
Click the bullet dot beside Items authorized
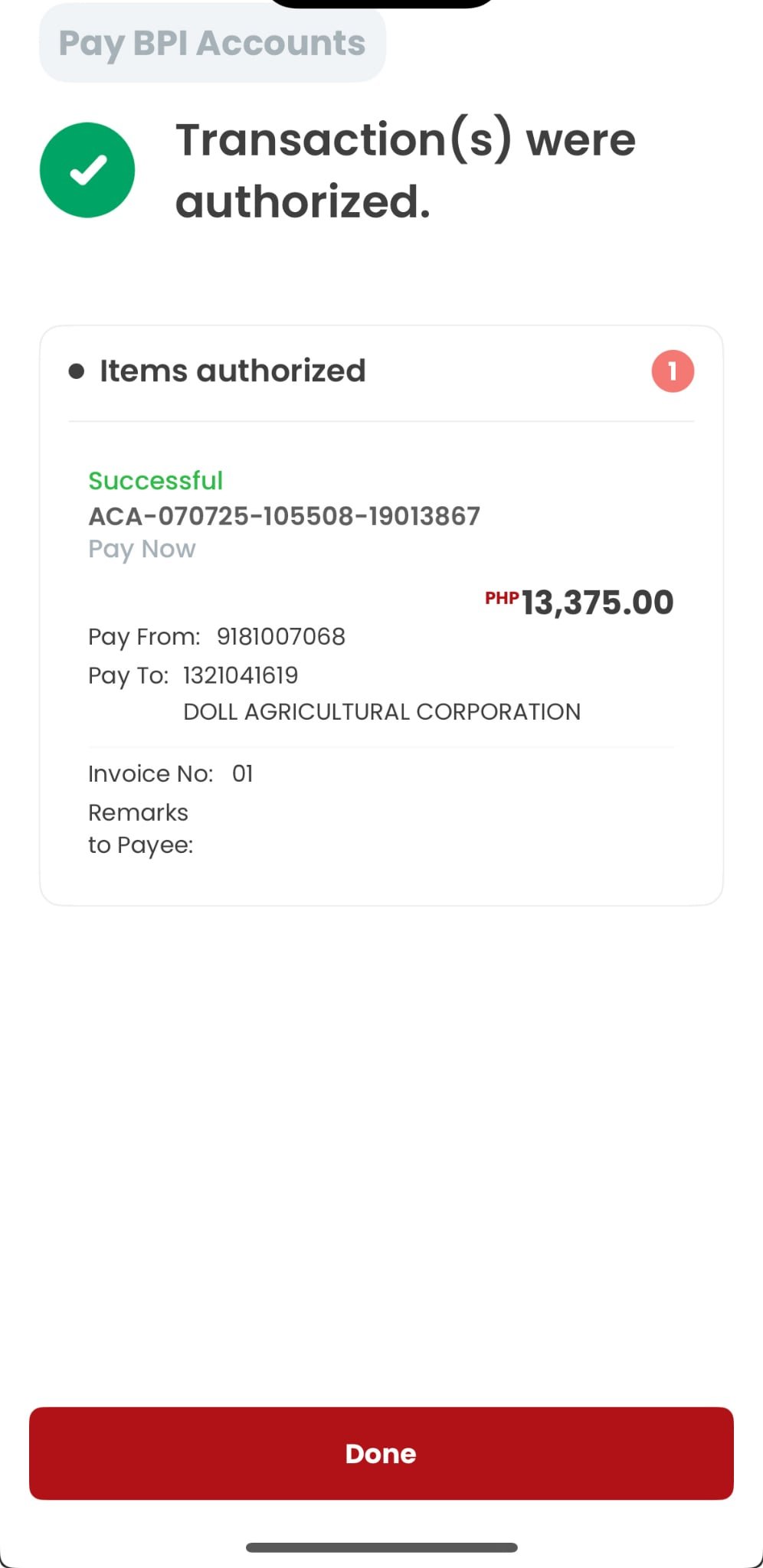click(x=76, y=372)
